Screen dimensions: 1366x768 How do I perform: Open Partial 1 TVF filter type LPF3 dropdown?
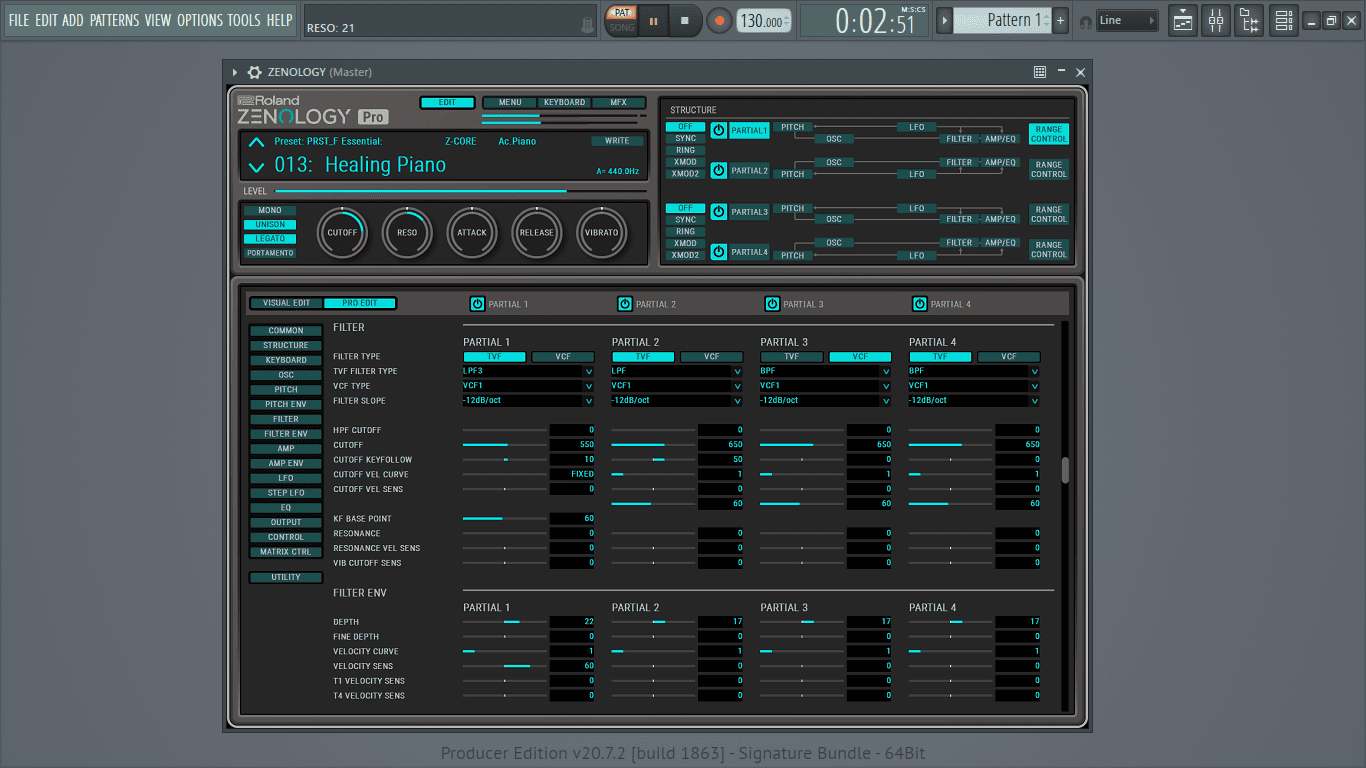tap(528, 371)
